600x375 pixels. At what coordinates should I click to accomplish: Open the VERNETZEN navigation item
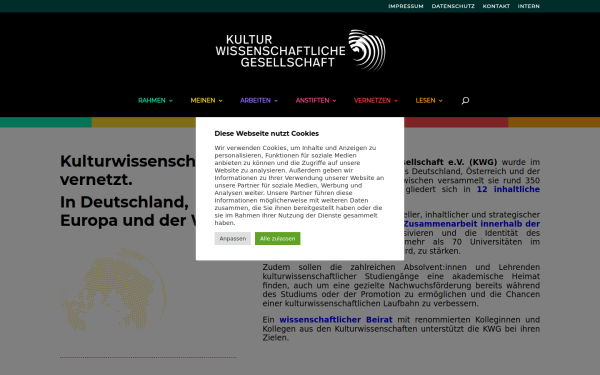pyautogui.click(x=372, y=101)
